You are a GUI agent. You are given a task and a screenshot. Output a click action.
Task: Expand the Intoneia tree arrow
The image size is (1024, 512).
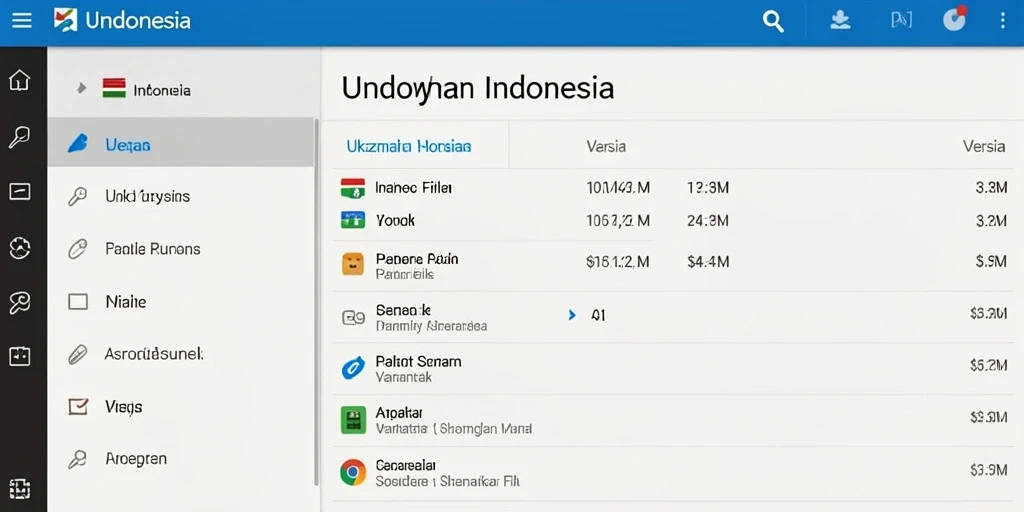pos(81,88)
